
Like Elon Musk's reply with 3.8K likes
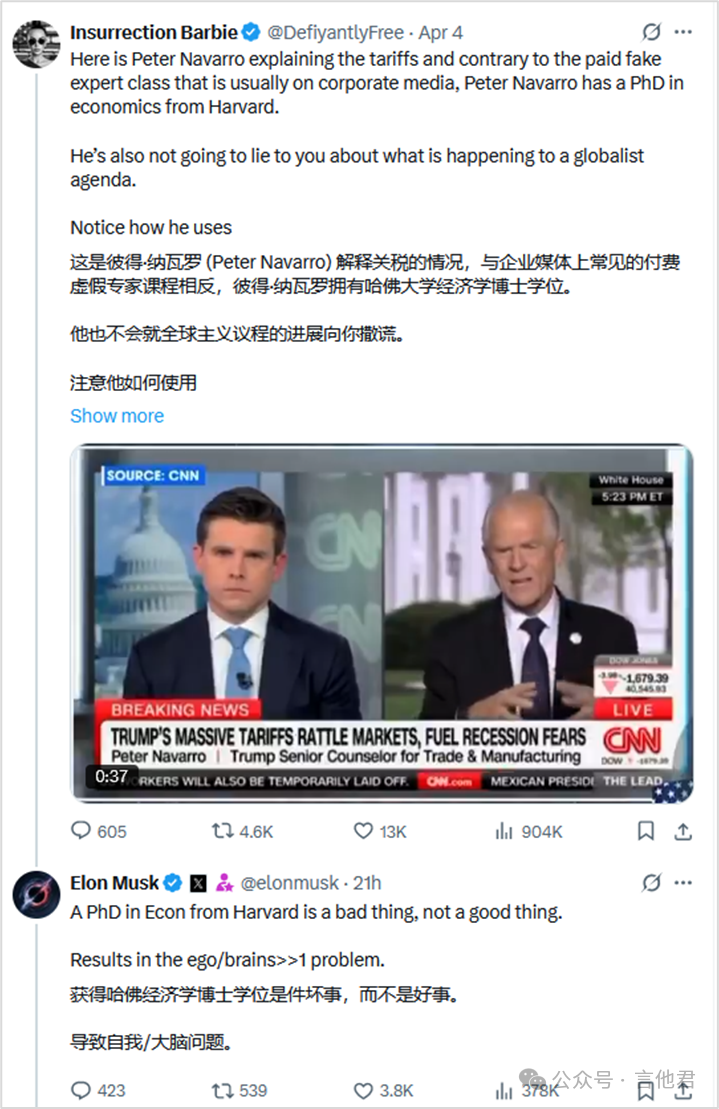tap(365, 1089)
